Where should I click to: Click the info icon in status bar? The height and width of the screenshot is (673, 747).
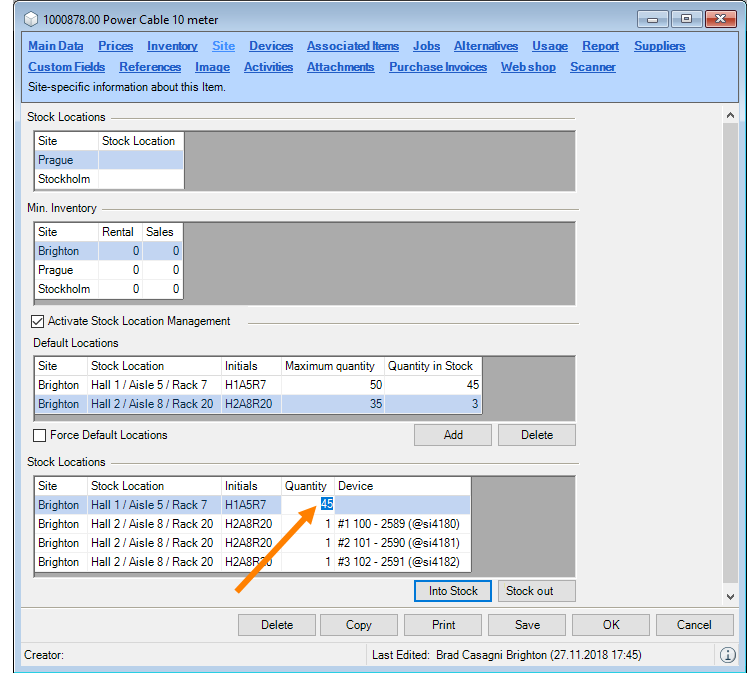coord(727,655)
